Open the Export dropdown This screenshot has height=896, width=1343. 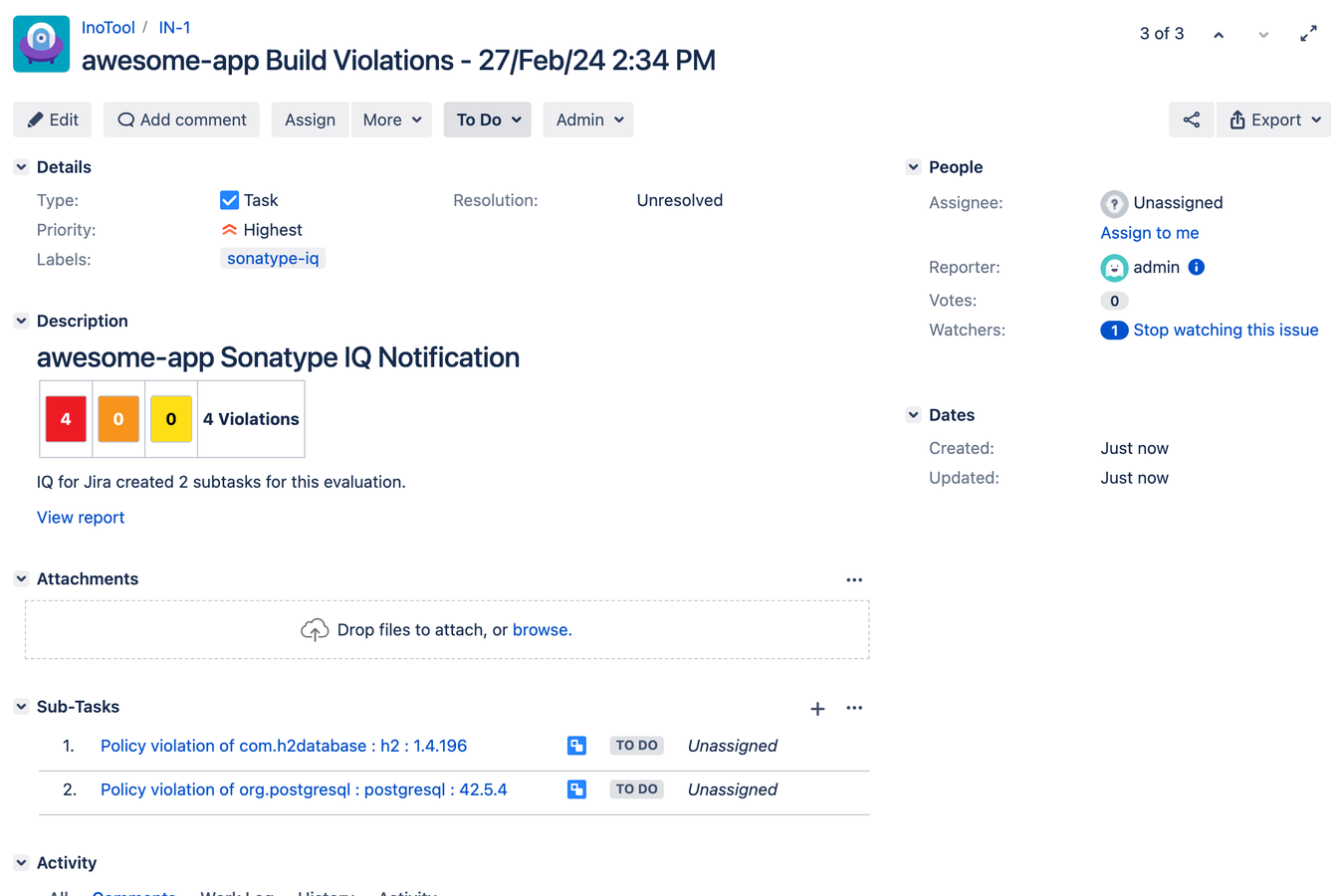1274,119
